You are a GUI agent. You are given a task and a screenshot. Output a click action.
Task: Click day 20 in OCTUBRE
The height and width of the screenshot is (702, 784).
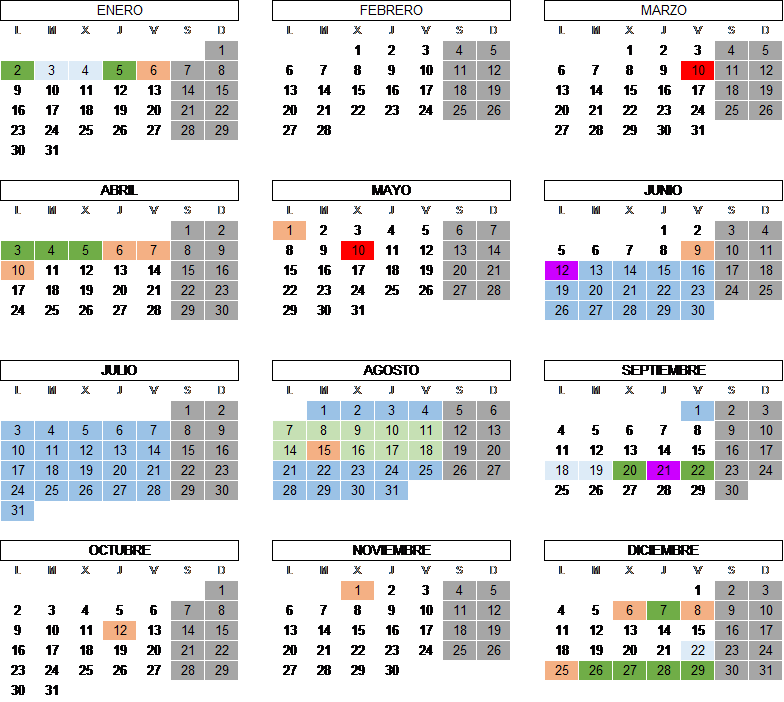coord(154,650)
